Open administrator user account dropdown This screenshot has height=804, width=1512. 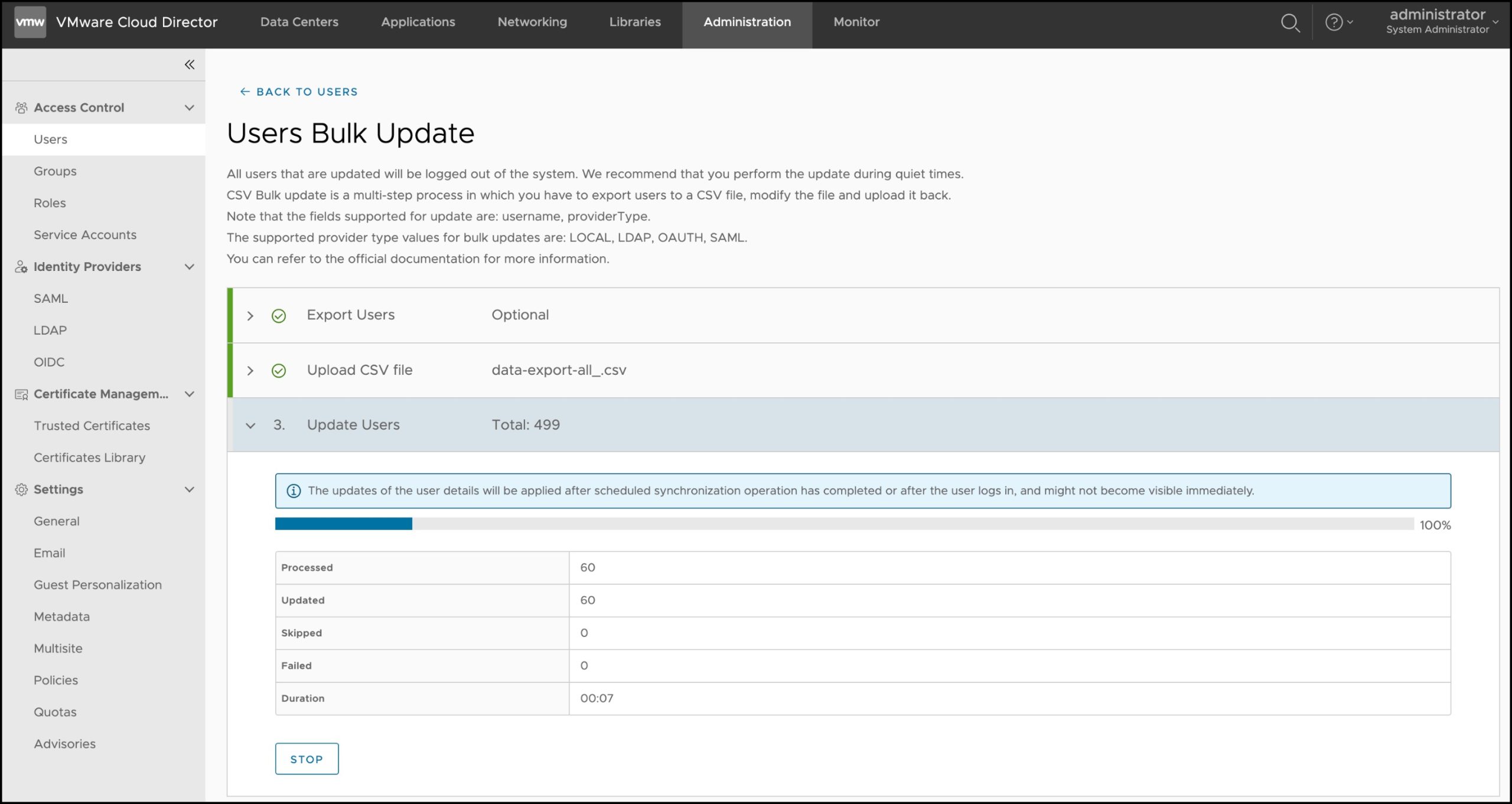click(1441, 22)
